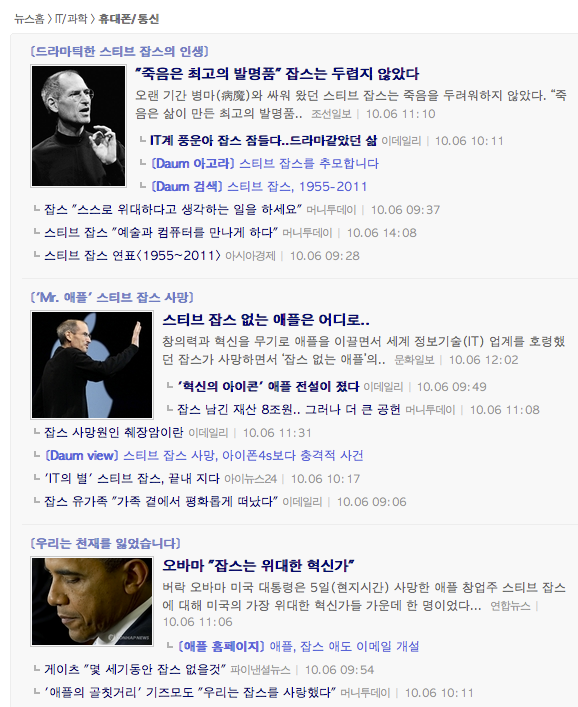
Task: Open headline 스티브 잡스 없는 애플은 어디로
Action: 266,320
